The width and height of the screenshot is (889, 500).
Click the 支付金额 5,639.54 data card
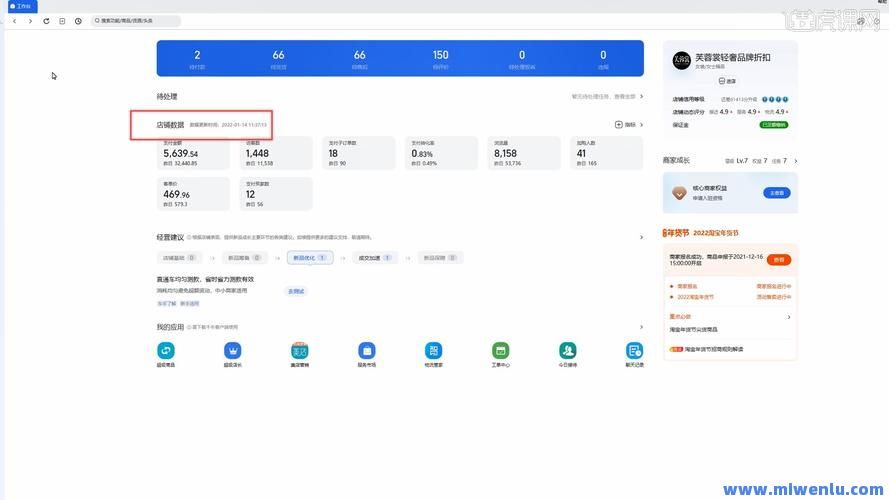tap(194, 153)
